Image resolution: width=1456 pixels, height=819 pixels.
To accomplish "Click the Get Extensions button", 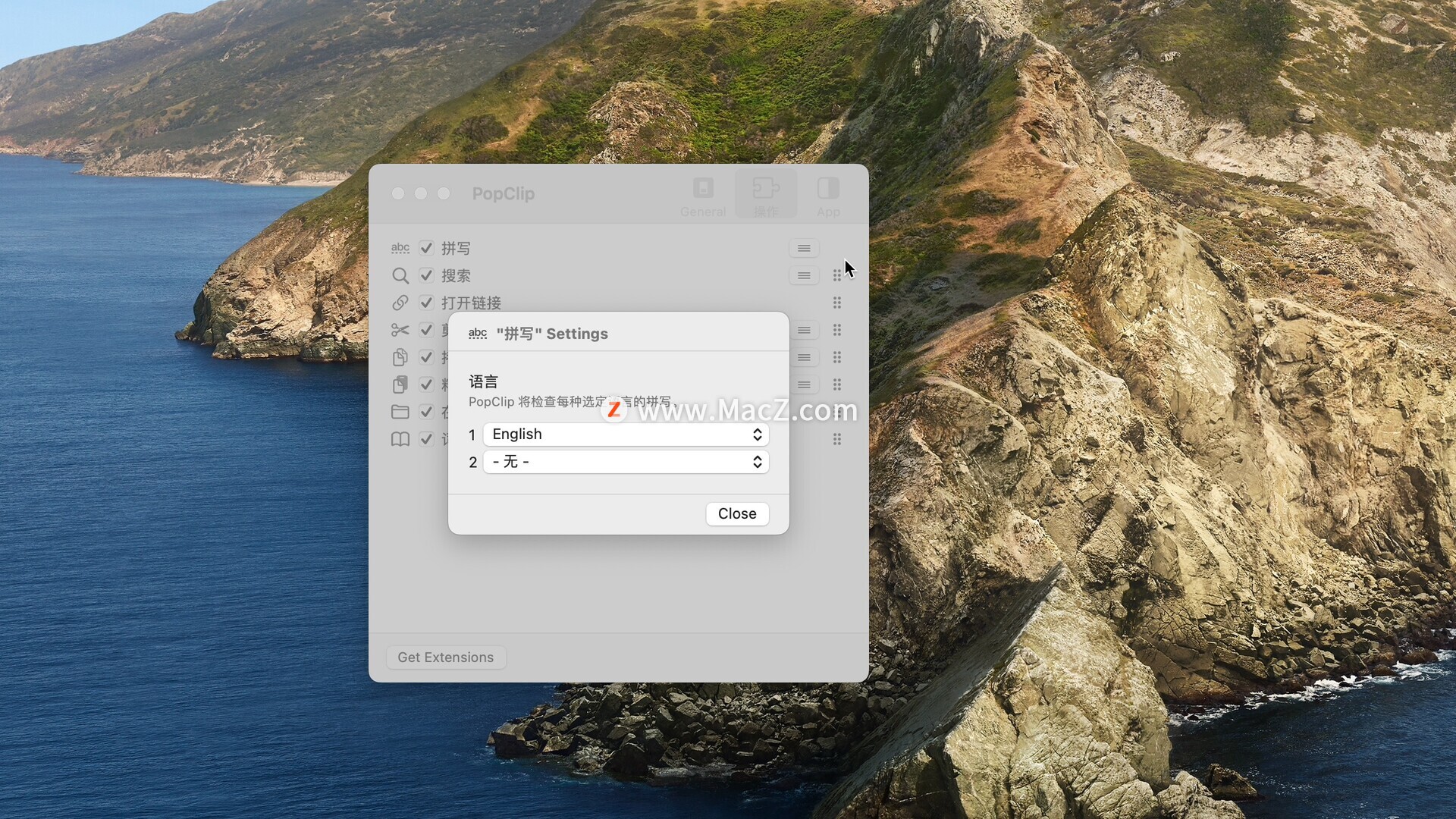I will pos(446,657).
